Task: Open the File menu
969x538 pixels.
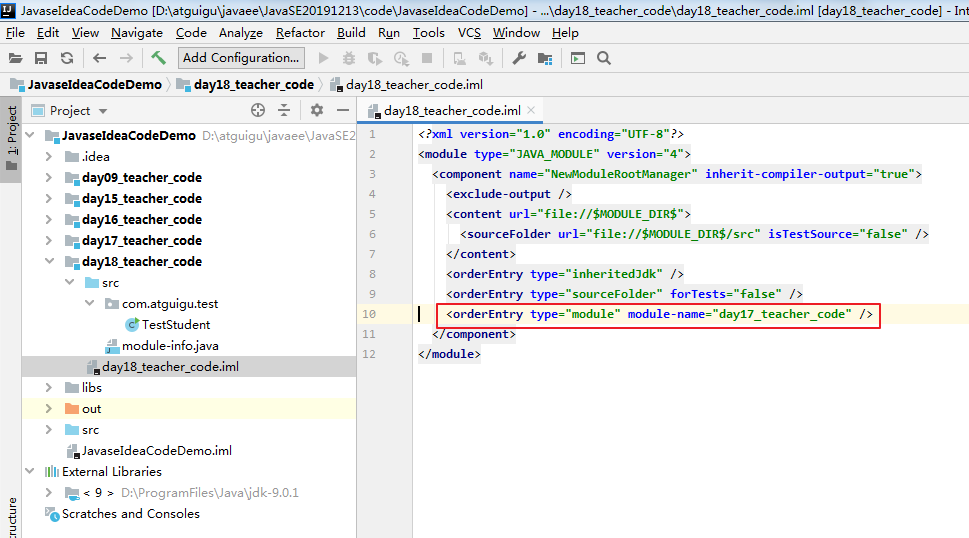Action: click(x=15, y=33)
